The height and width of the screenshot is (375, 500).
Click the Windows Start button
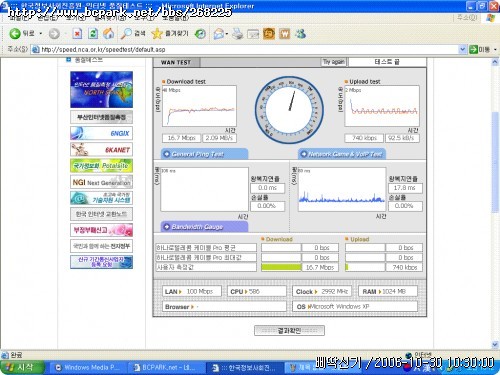pos(22,367)
